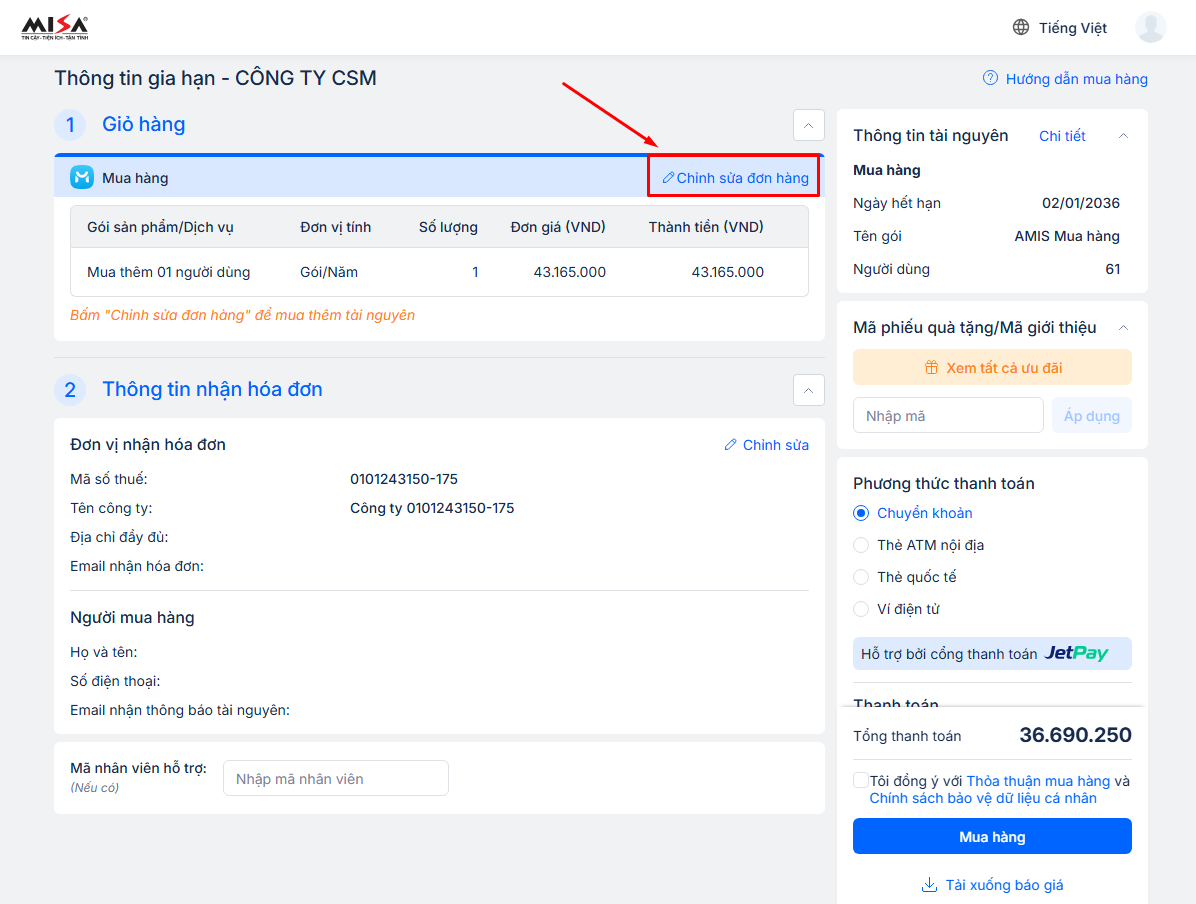Tick the purchase agreement checkbox
The image size is (1196, 904).
[860, 780]
